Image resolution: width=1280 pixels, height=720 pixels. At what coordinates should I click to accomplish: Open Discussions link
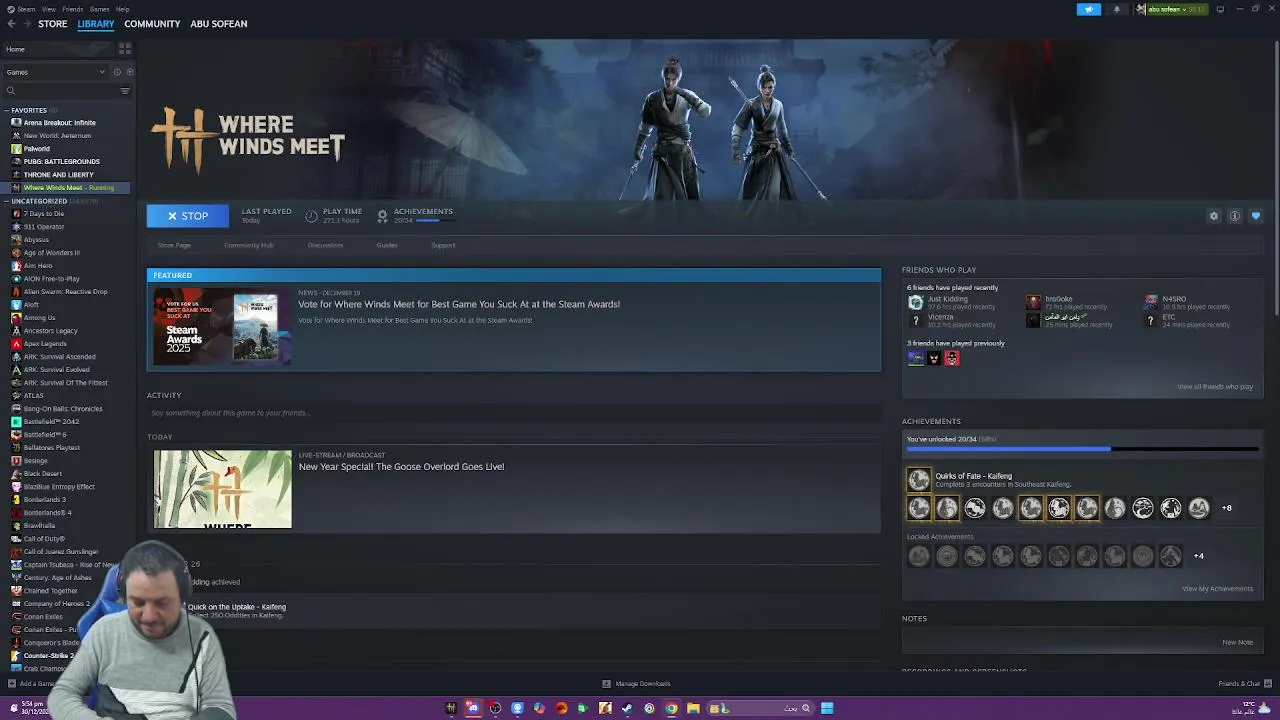click(x=325, y=245)
